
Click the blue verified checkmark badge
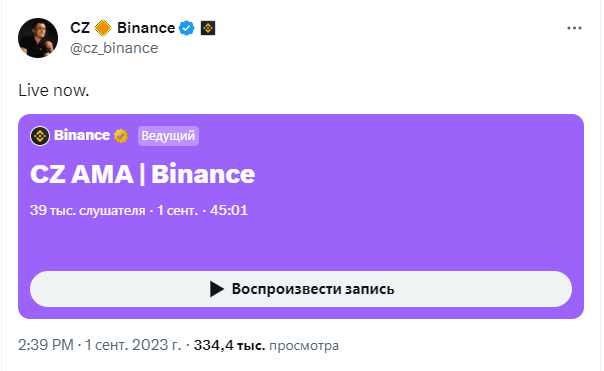pyautogui.click(x=187, y=28)
